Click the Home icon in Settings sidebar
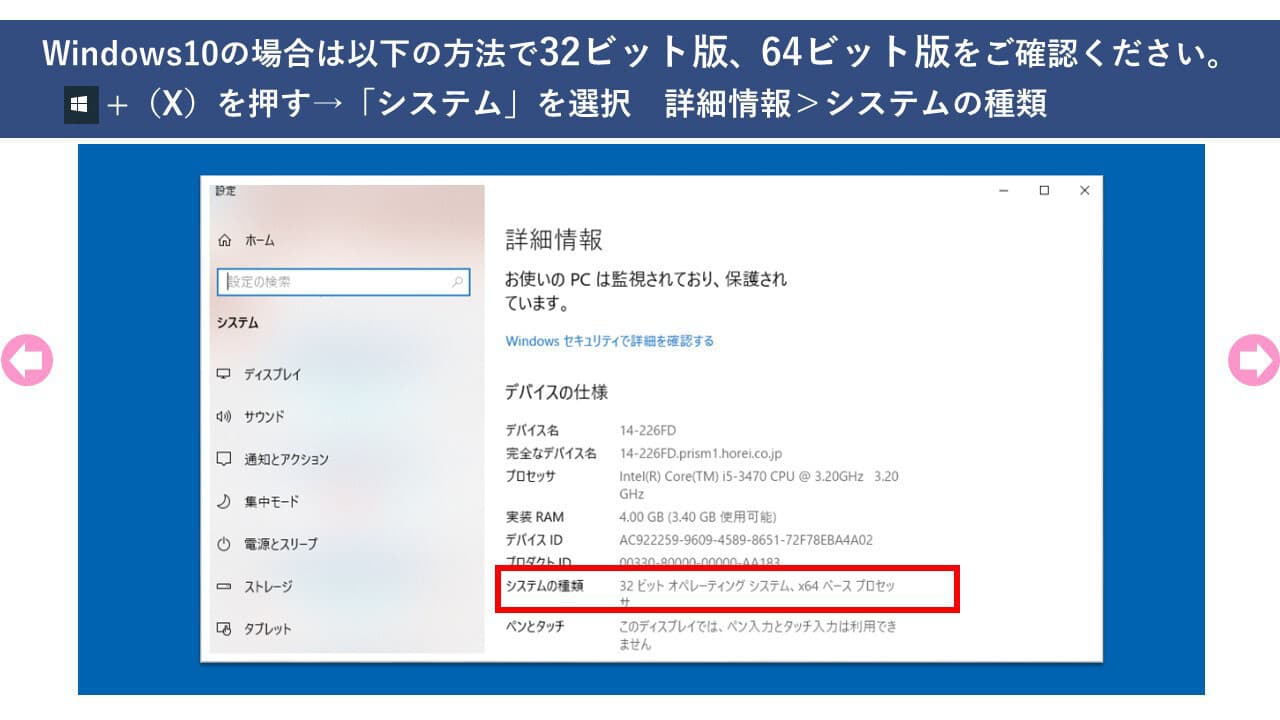 [224, 241]
